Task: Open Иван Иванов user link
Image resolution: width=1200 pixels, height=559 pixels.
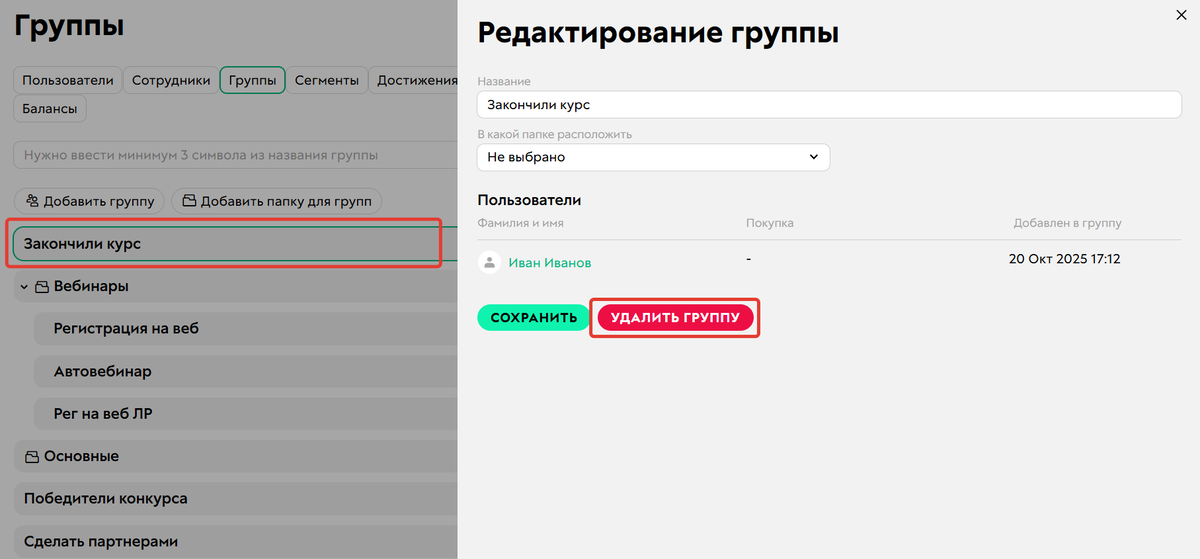Action: click(550, 263)
